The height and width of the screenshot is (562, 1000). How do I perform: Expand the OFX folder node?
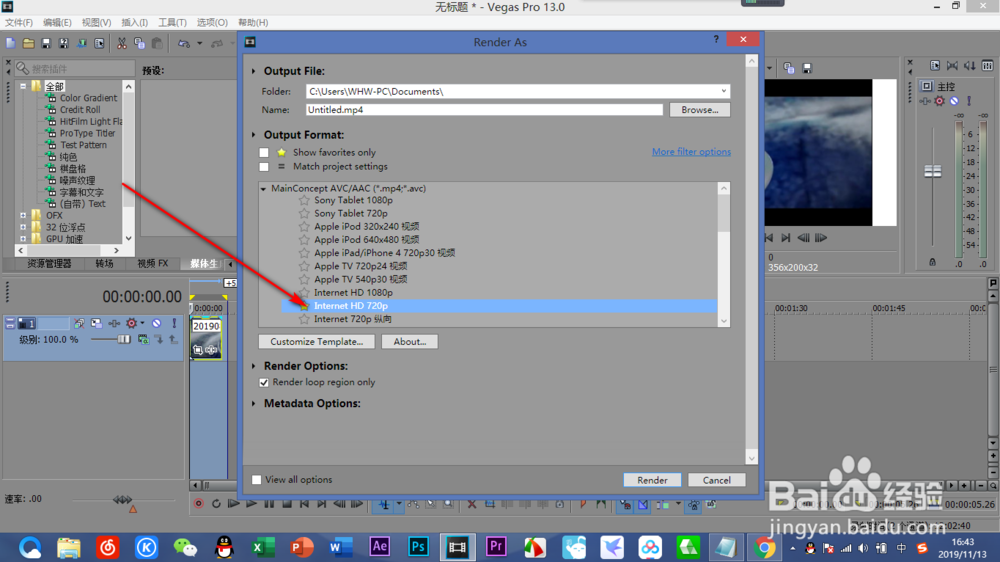click(x=23, y=216)
